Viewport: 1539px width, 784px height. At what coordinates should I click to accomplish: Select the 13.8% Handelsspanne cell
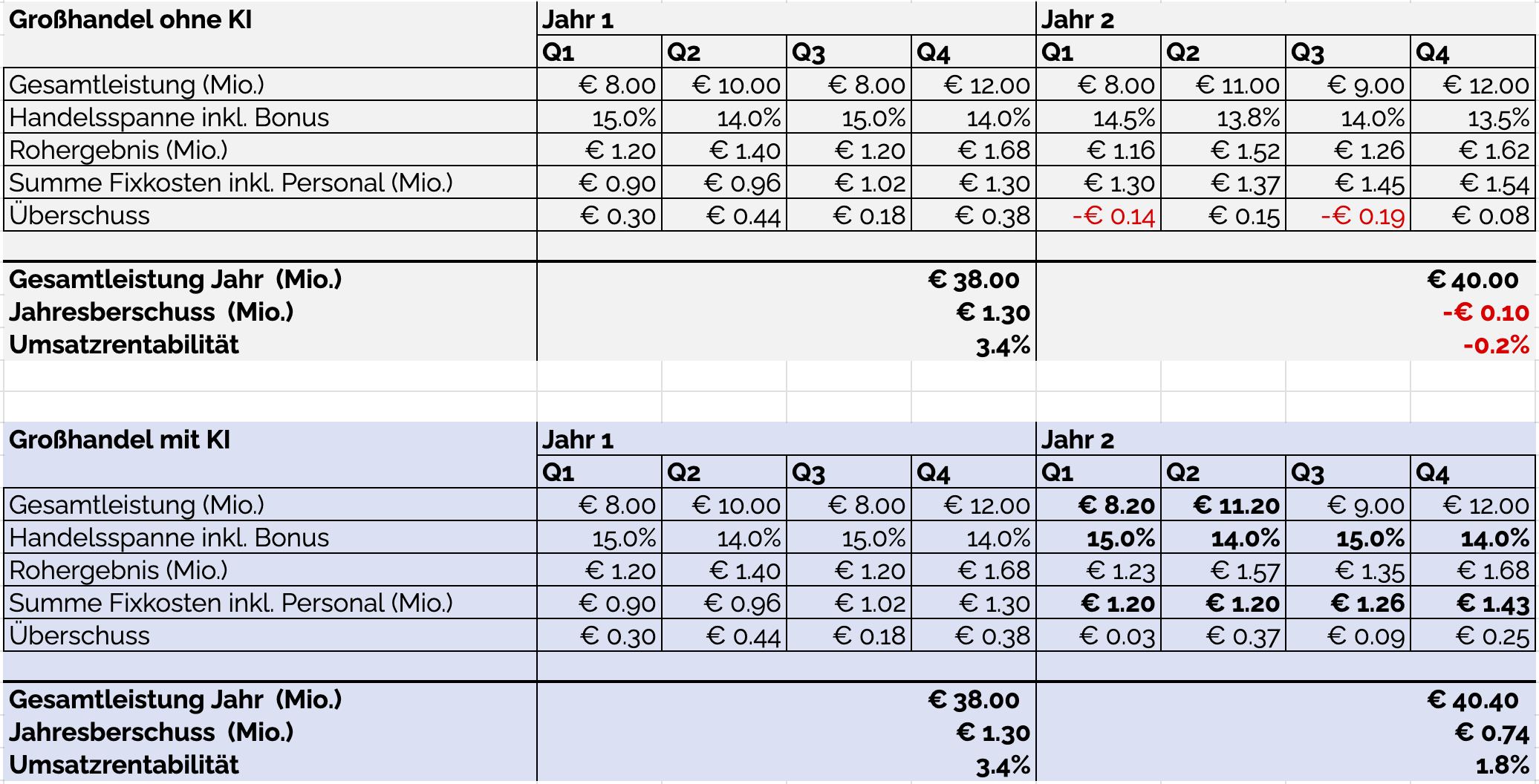tap(1248, 118)
